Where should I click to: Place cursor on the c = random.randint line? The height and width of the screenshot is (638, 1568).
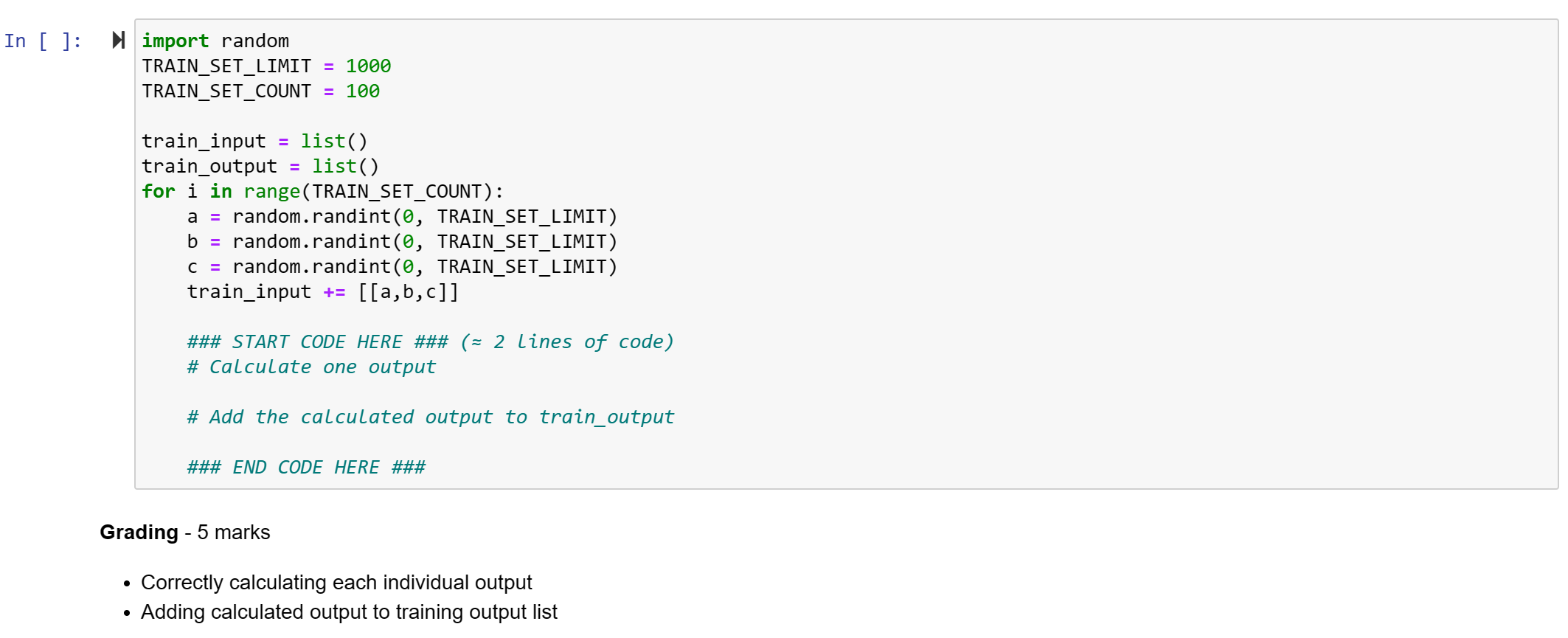click(x=402, y=266)
